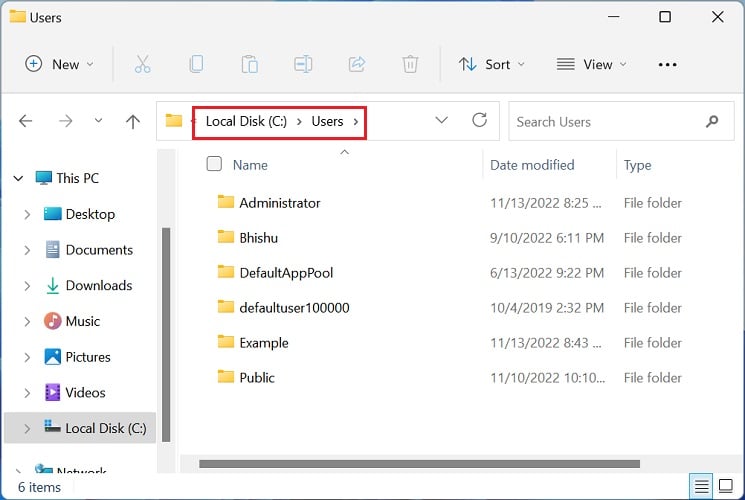Click the 6/13/2022 9:22 PM date
Screen dimensions: 745x500
coord(547,273)
